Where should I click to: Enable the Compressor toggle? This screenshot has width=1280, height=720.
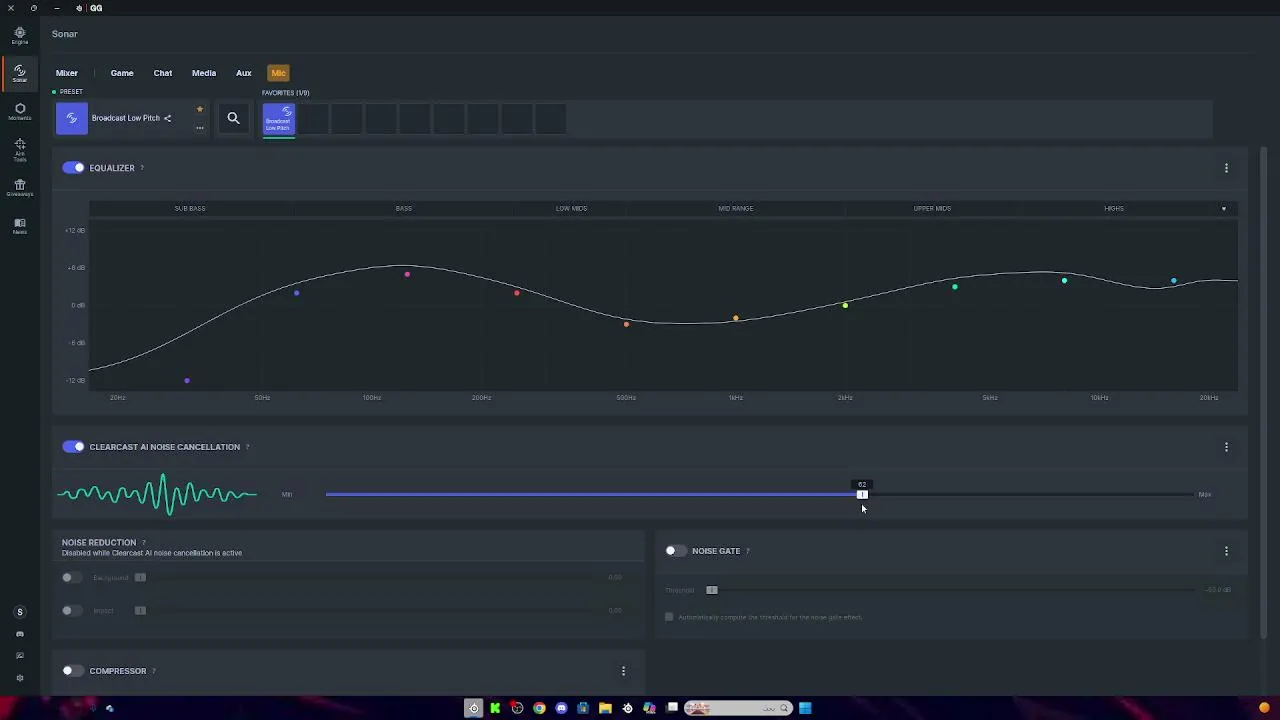pyautogui.click(x=73, y=671)
